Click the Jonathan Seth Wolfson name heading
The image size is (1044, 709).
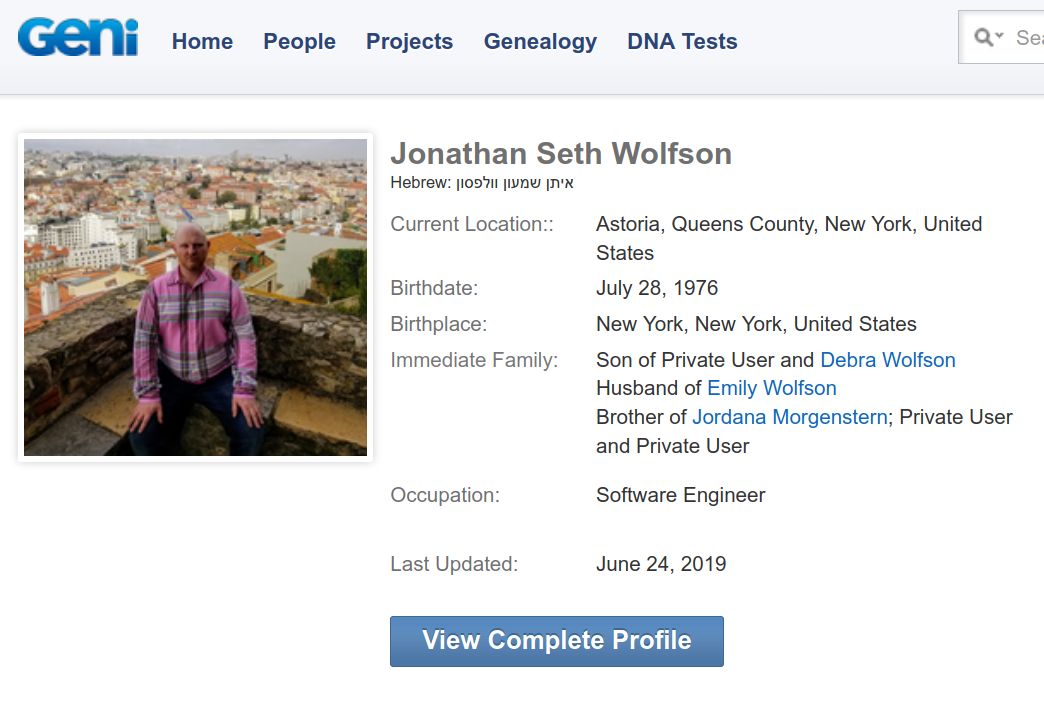click(x=560, y=154)
